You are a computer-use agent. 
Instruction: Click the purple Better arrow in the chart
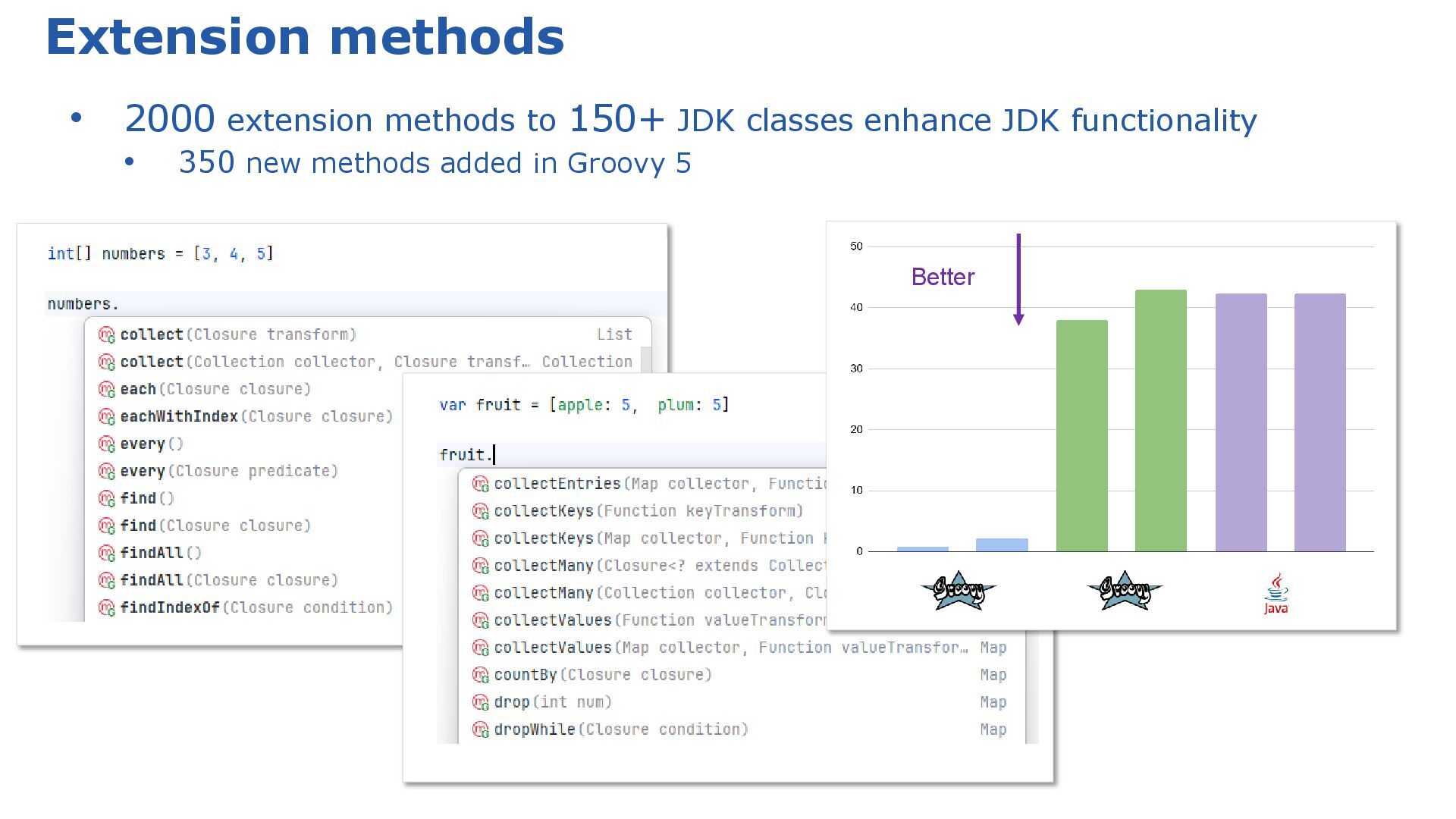tap(1018, 279)
